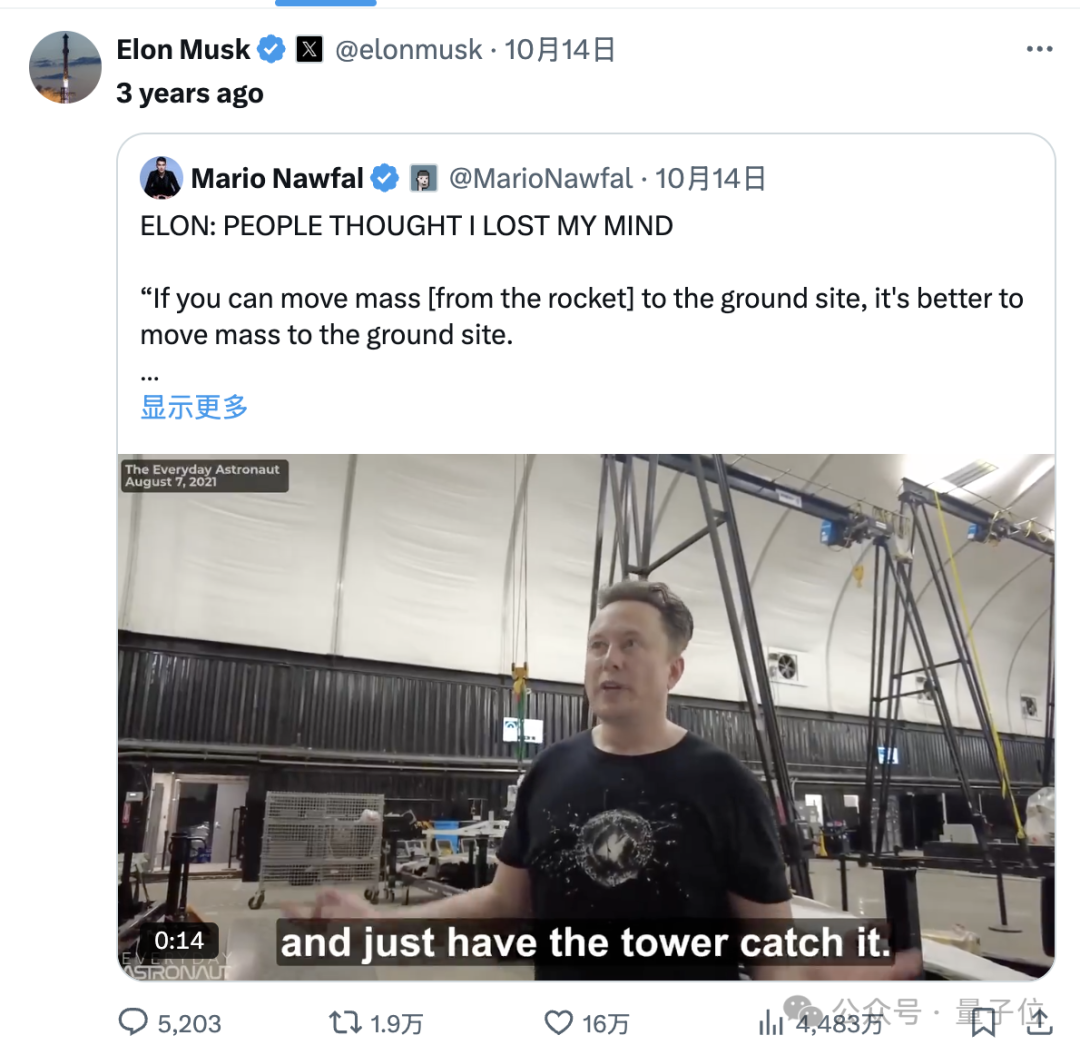
Task: Click Mario Nawfal's profile avatar
Action: pyautogui.click(x=161, y=178)
